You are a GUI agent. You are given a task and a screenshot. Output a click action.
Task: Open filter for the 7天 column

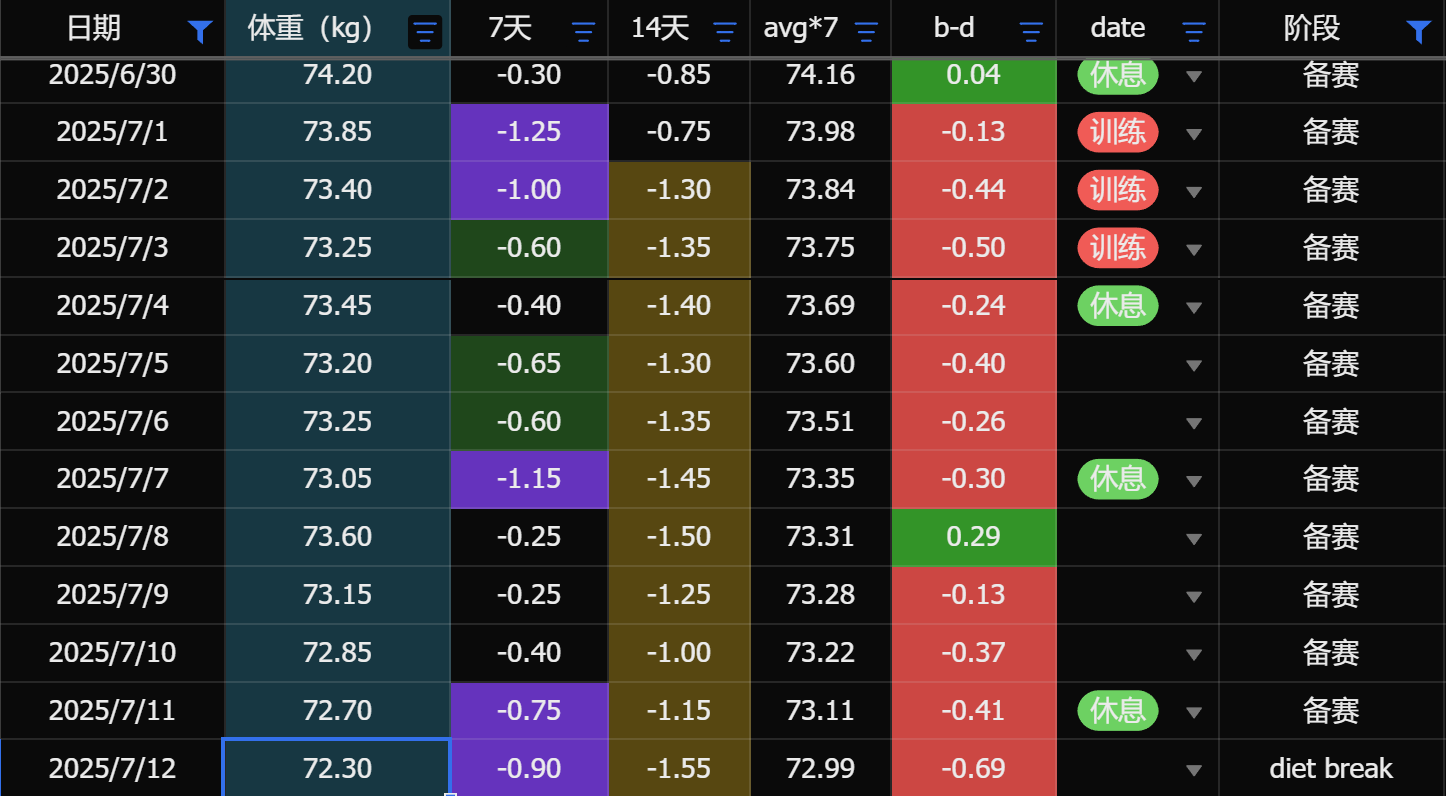click(x=583, y=32)
